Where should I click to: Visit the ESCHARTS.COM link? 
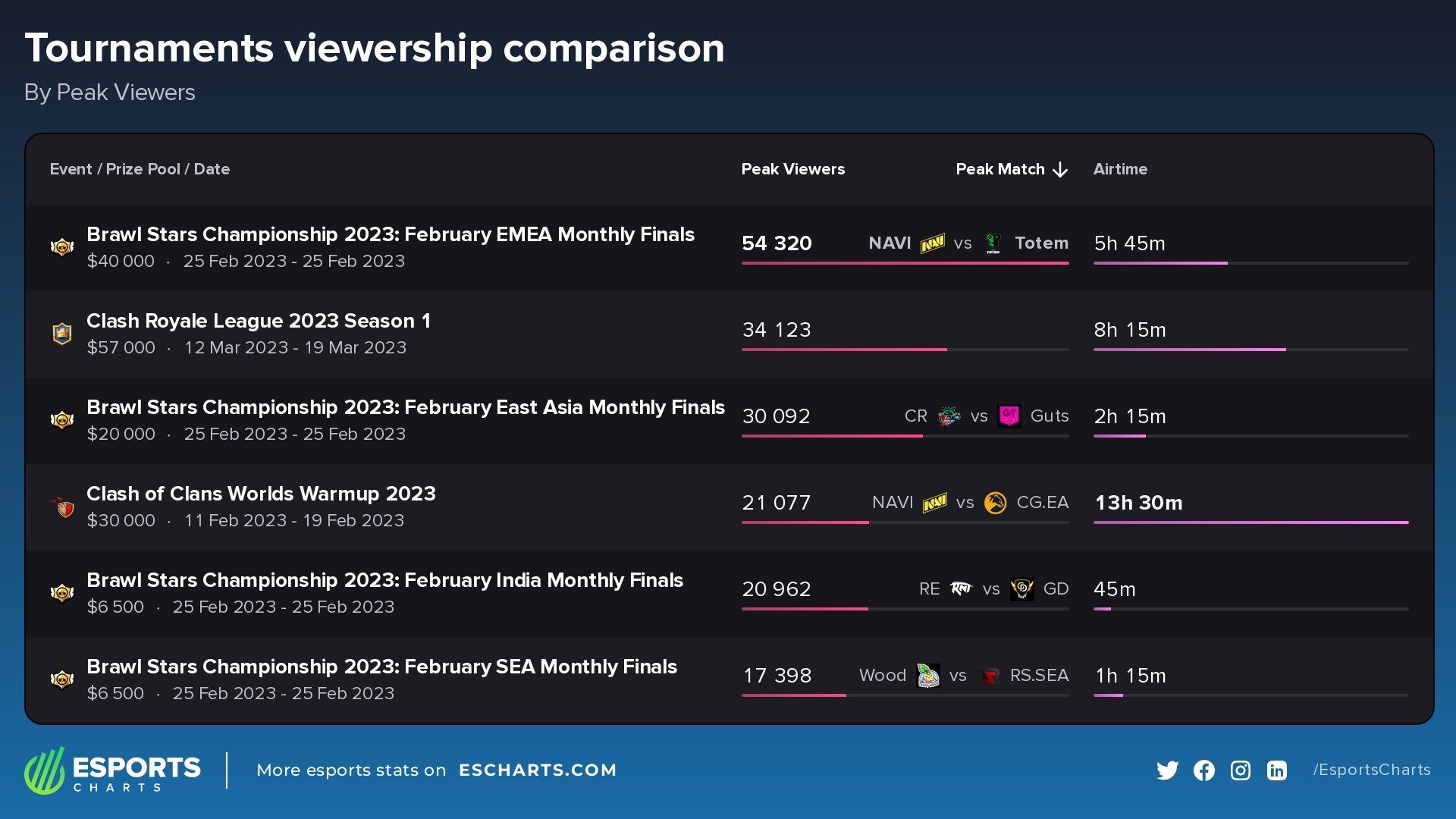tap(538, 770)
